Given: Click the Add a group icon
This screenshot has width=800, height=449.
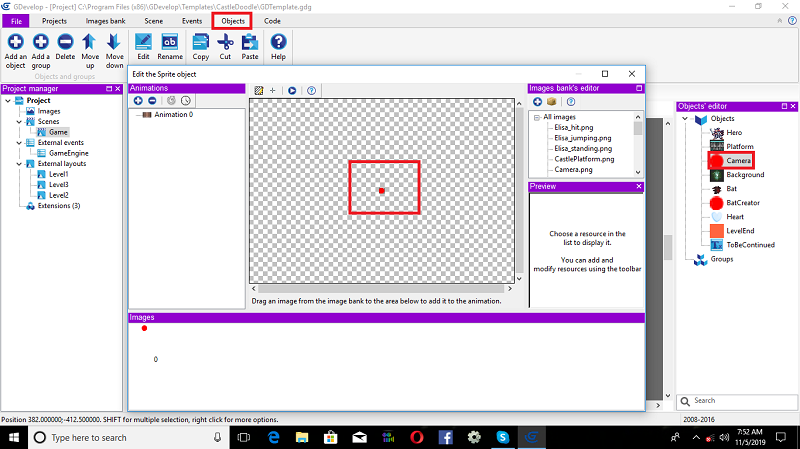Looking at the screenshot, I should 41,42.
